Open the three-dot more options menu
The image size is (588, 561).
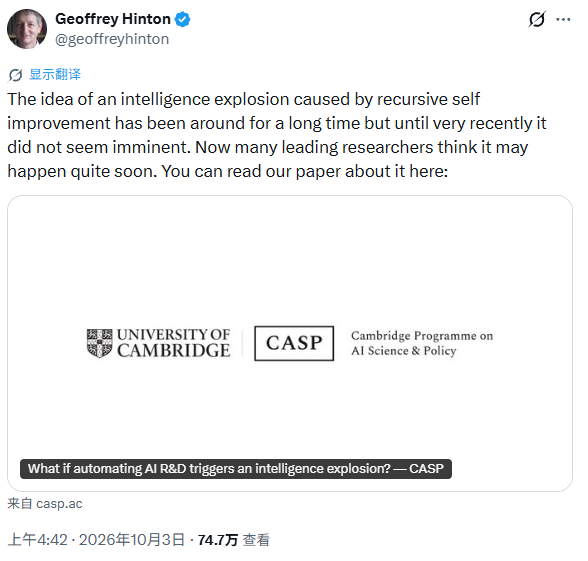[563, 20]
